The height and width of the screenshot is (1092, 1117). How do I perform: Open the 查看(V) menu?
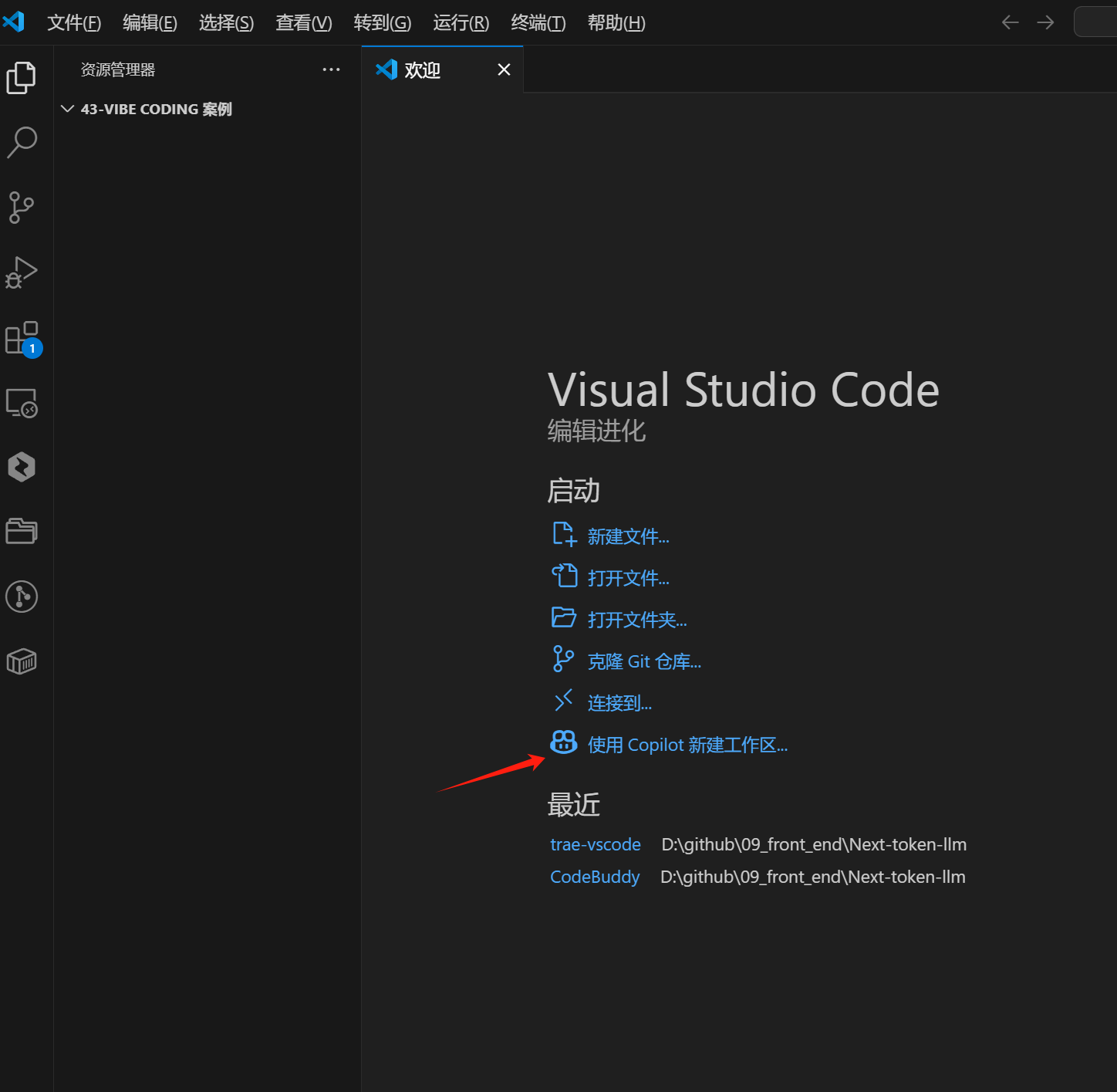pyautogui.click(x=304, y=23)
